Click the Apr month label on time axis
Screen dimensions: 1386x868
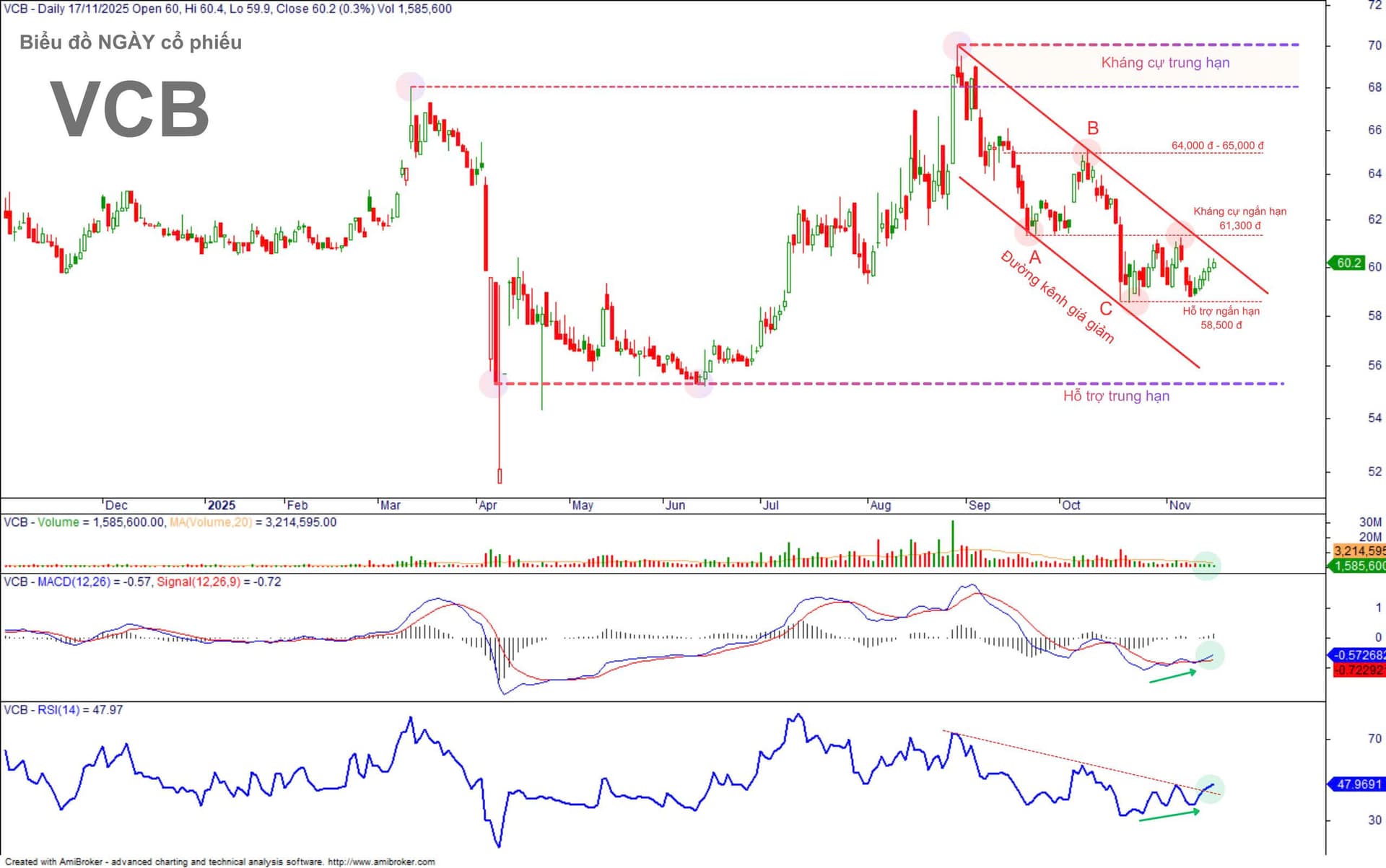coord(488,505)
